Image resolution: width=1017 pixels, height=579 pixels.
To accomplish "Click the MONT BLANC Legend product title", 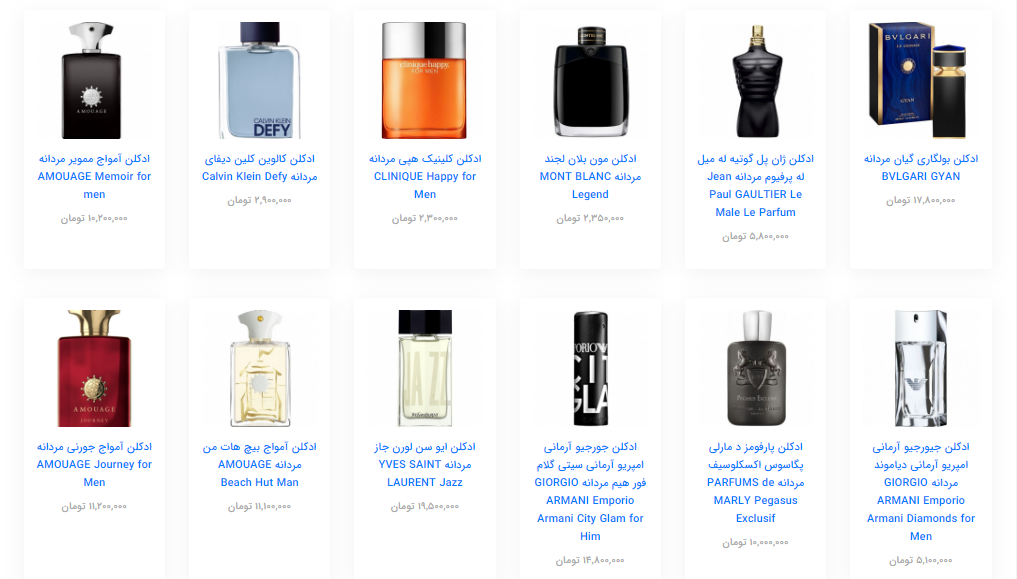I will 590,176.
